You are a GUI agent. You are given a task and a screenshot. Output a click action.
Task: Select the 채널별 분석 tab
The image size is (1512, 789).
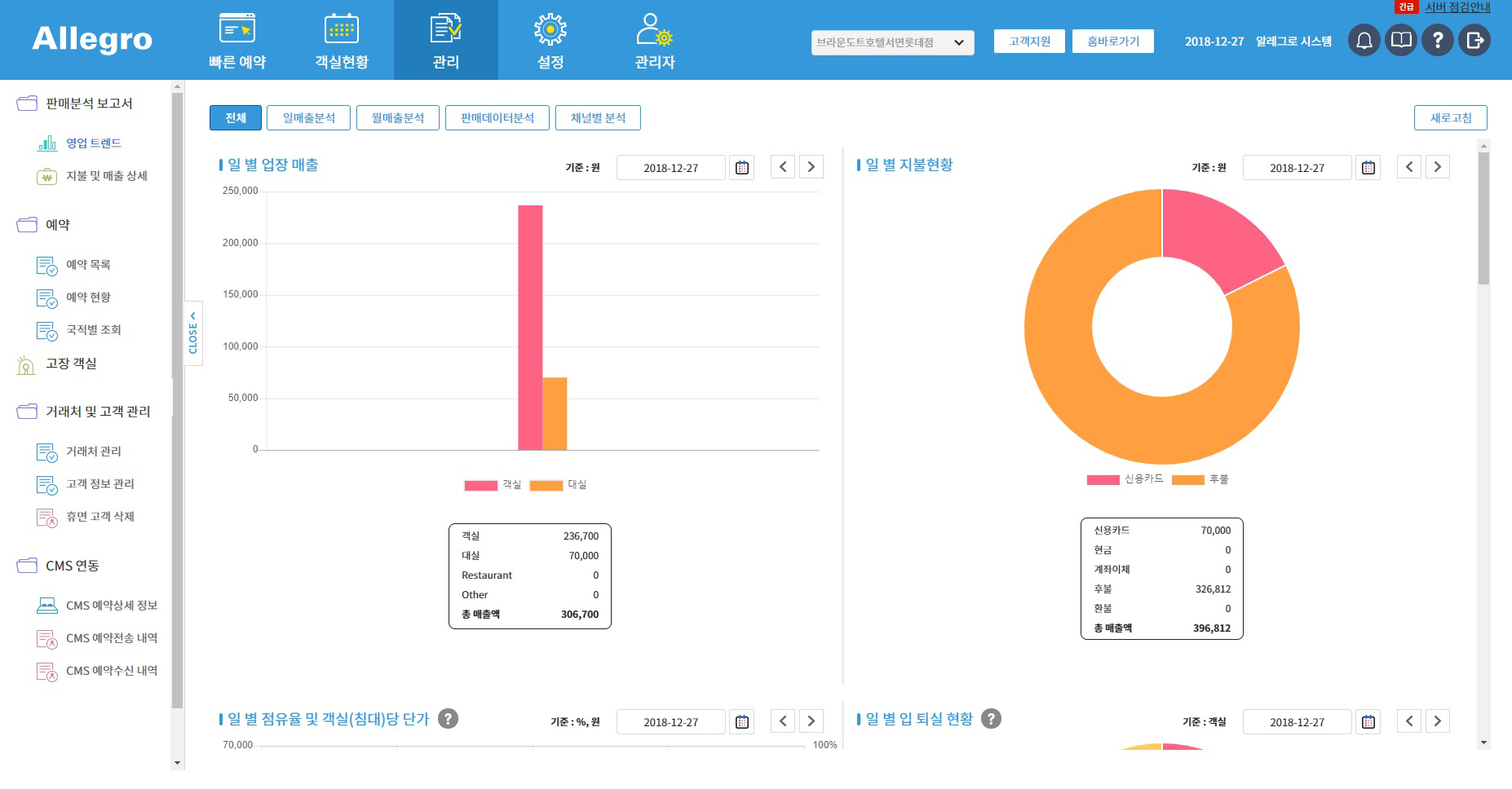tap(598, 118)
